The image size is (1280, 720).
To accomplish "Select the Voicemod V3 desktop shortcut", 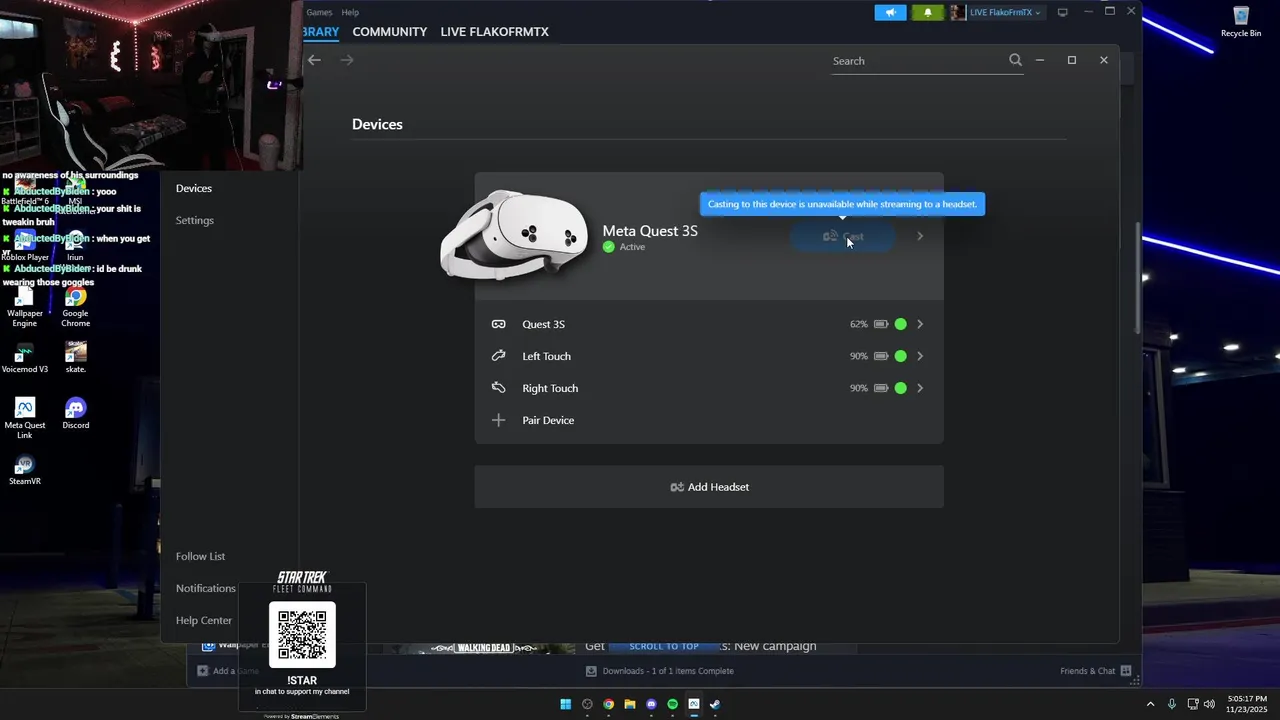I will [25, 358].
